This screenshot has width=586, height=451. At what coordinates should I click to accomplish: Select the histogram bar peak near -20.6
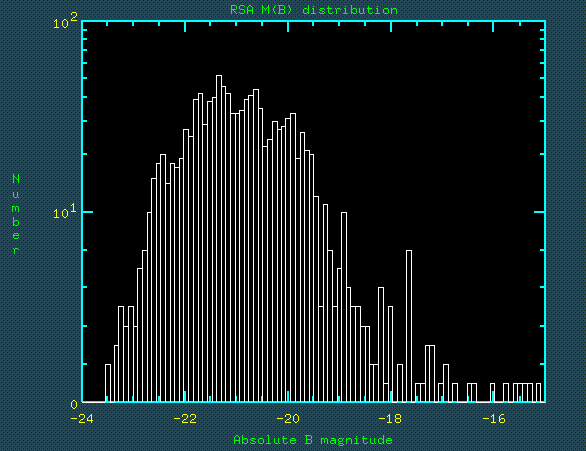tap(256, 246)
